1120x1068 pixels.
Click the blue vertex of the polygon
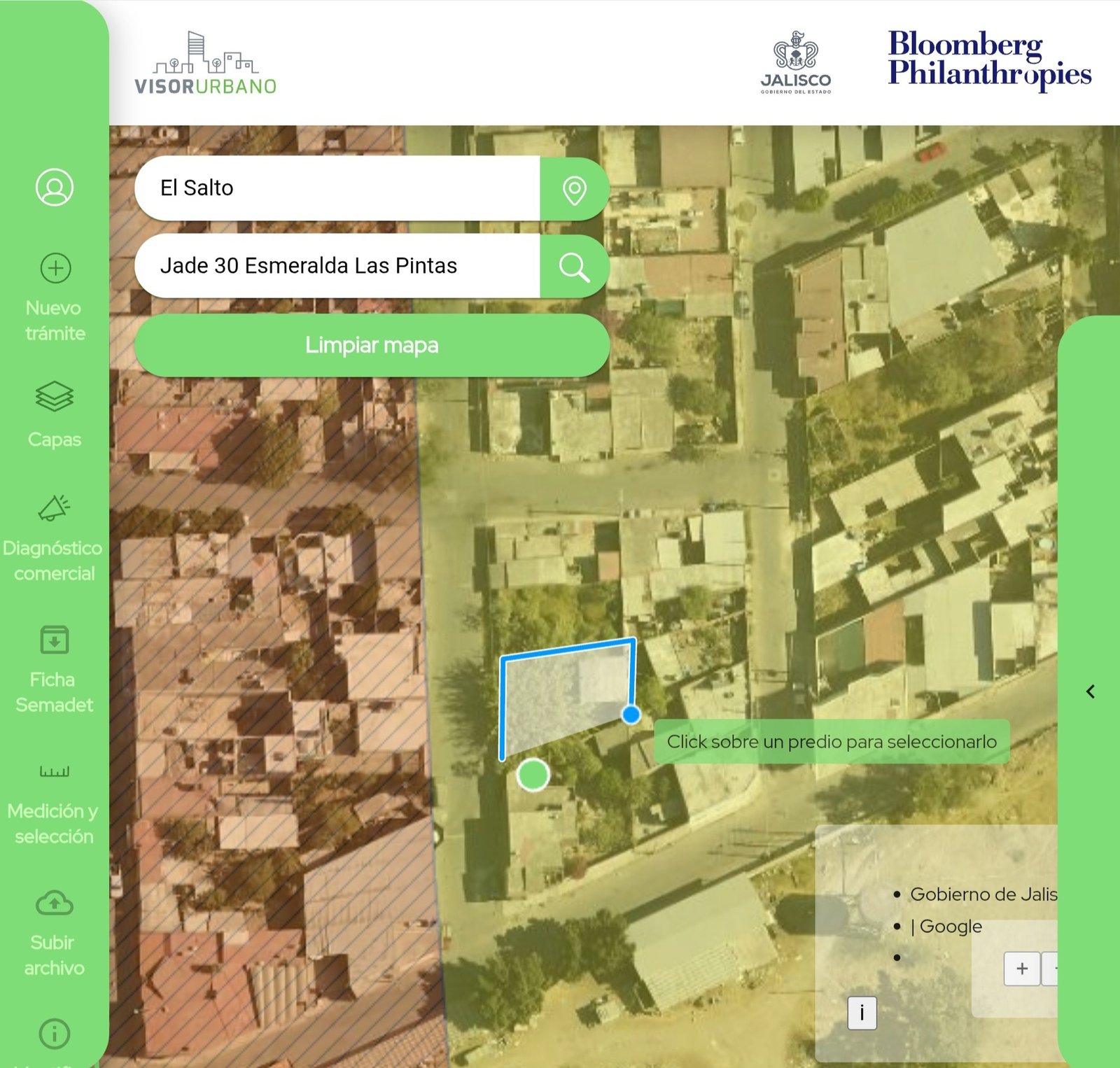tap(631, 715)
